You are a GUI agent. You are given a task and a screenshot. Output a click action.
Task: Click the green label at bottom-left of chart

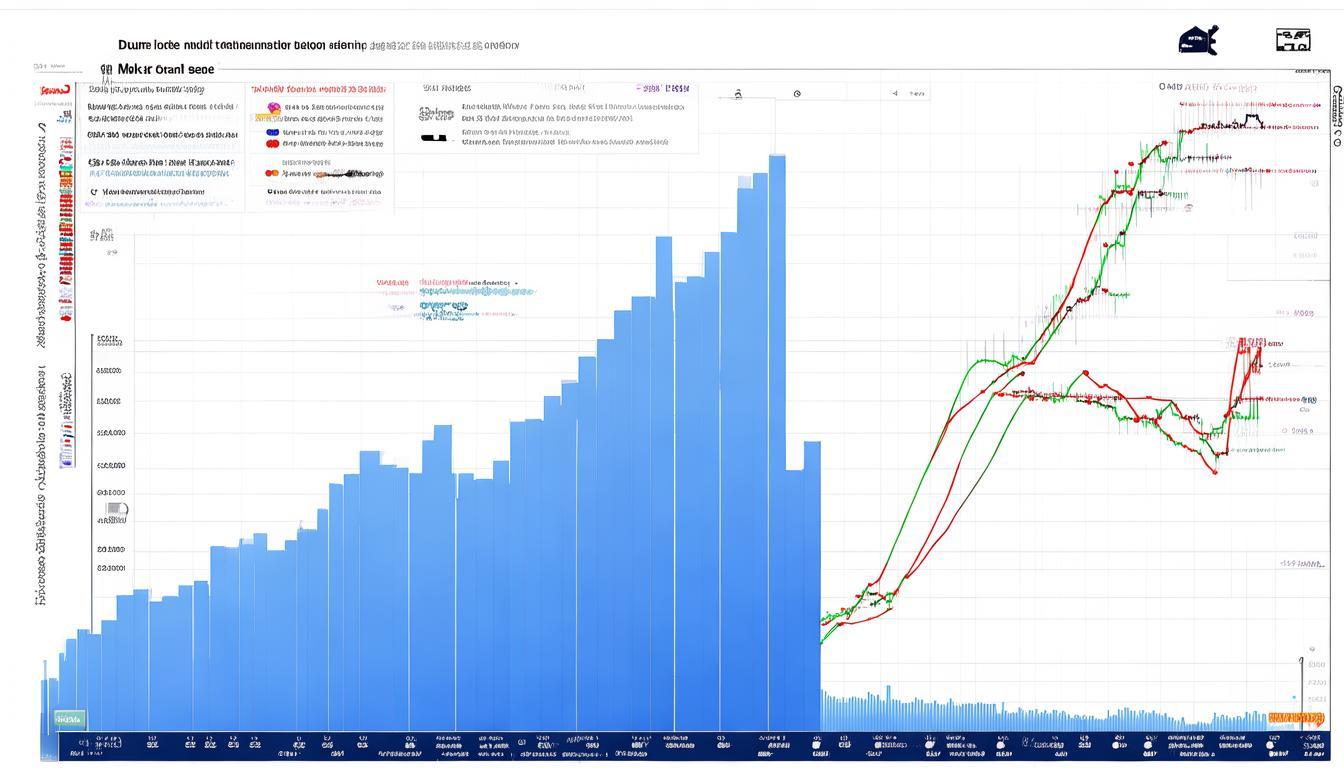[70, 718]
